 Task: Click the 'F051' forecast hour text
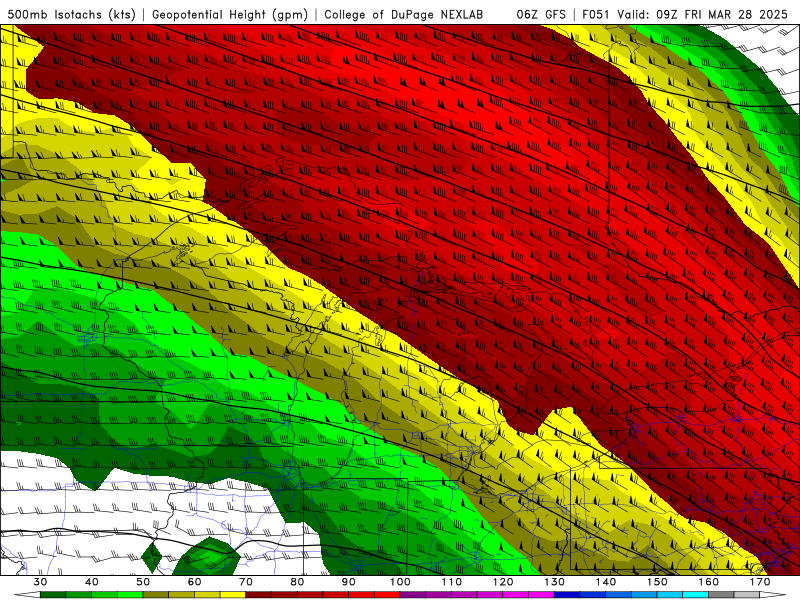point(597,15)
